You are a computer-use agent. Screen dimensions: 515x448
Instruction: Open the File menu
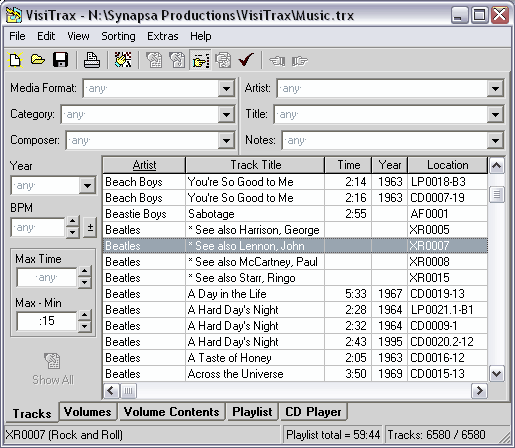coord(17,36)
